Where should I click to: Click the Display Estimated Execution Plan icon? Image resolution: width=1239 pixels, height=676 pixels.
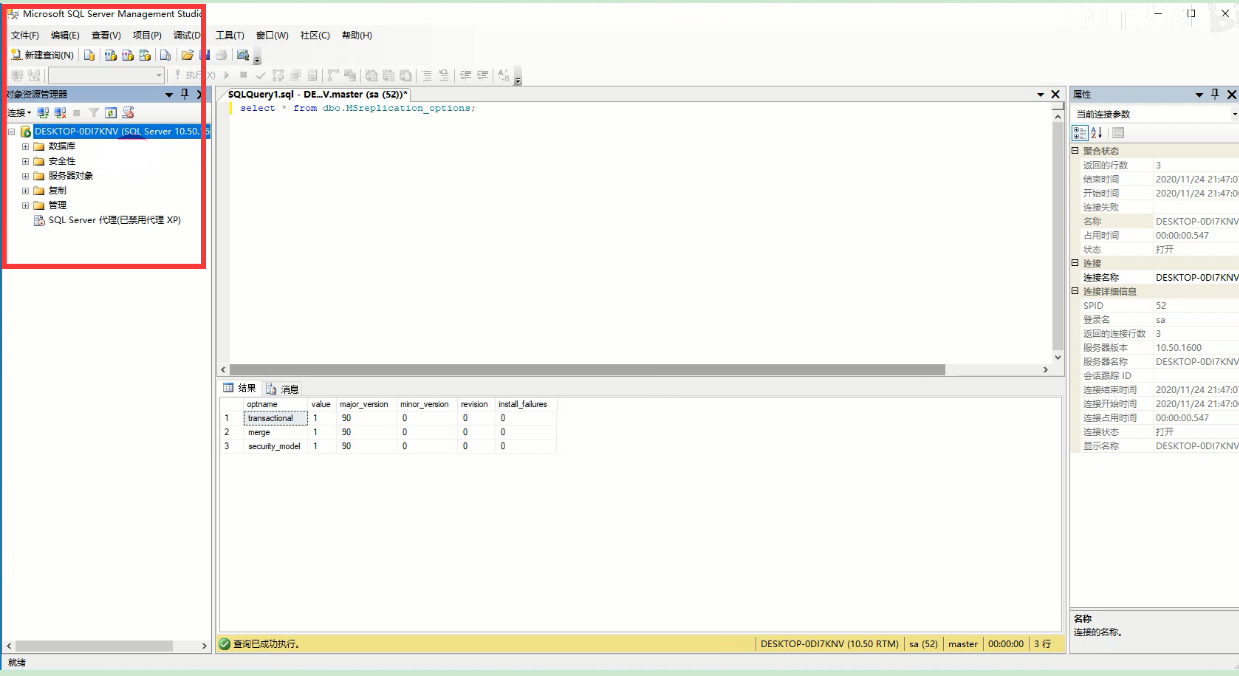coord(277,75)
